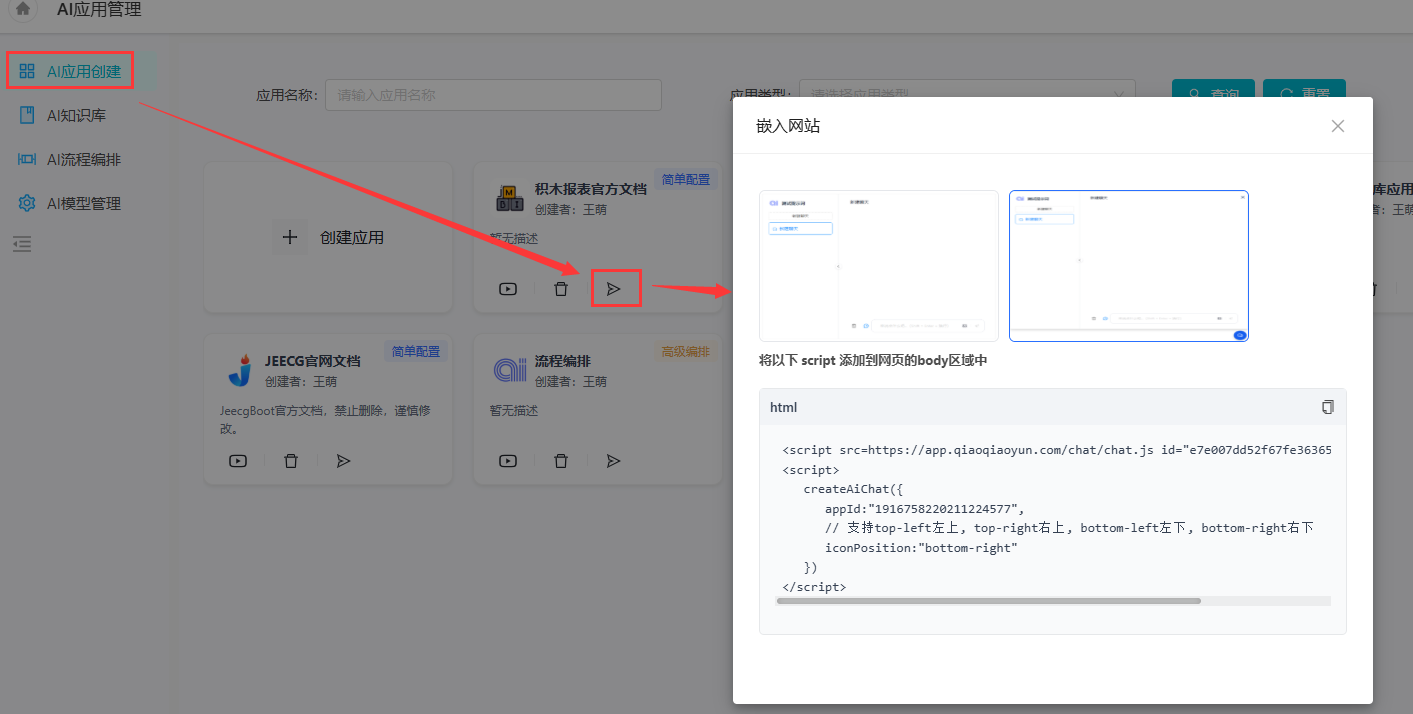This screenshot has width=1413, height=714.
Task: Click the script src line in code
Action: pos(1057,450)
